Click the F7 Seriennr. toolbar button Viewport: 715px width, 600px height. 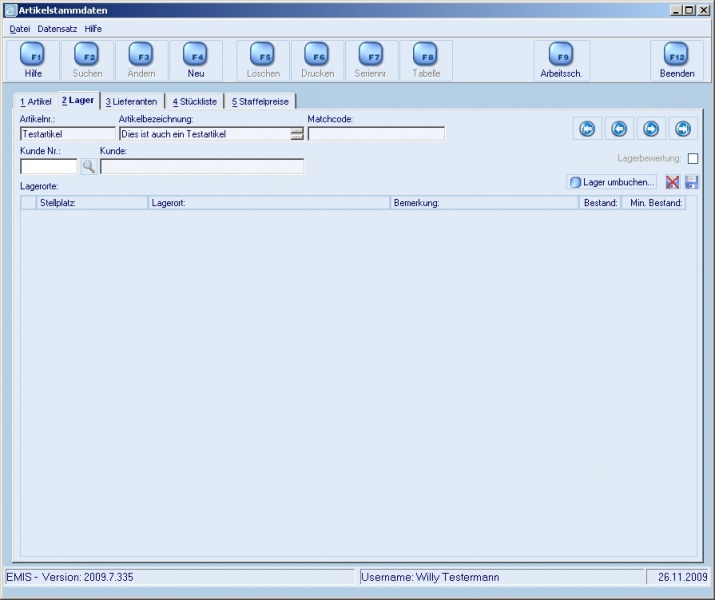pyautogui.click(x=372, y=61)
